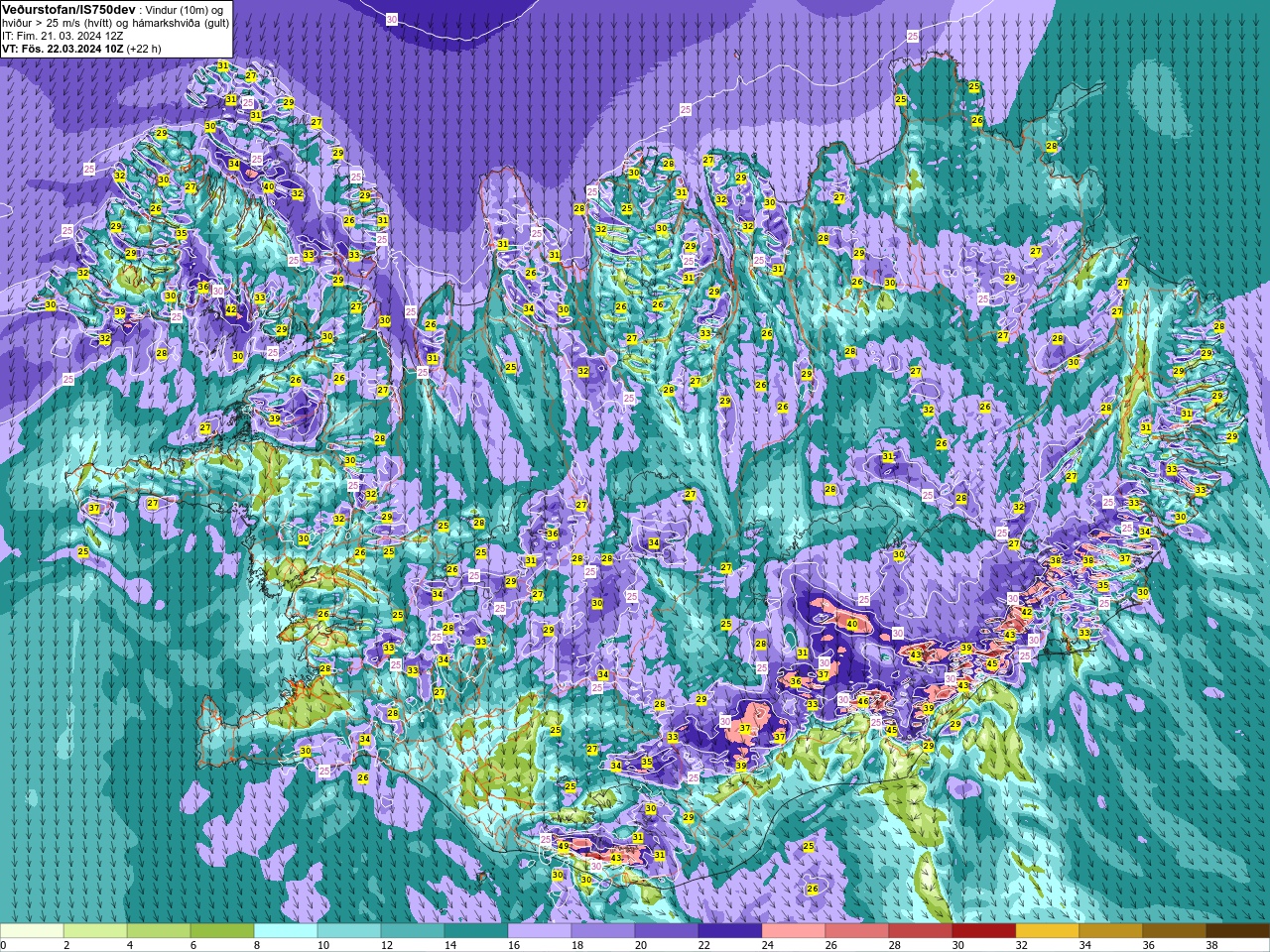Click the 18–20 m/s light purple legend swatch
The image size is (1270, 952).
point(603,931)
